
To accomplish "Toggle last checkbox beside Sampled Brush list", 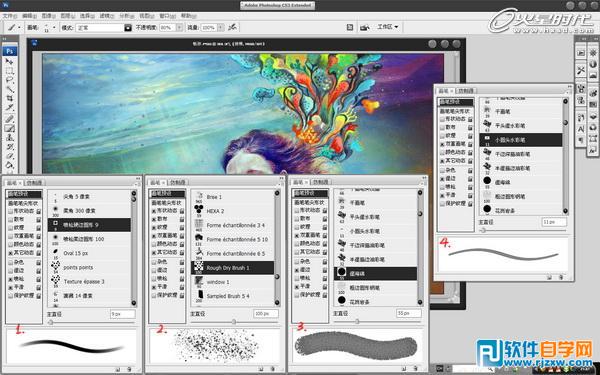I will [x=153, y=295].
